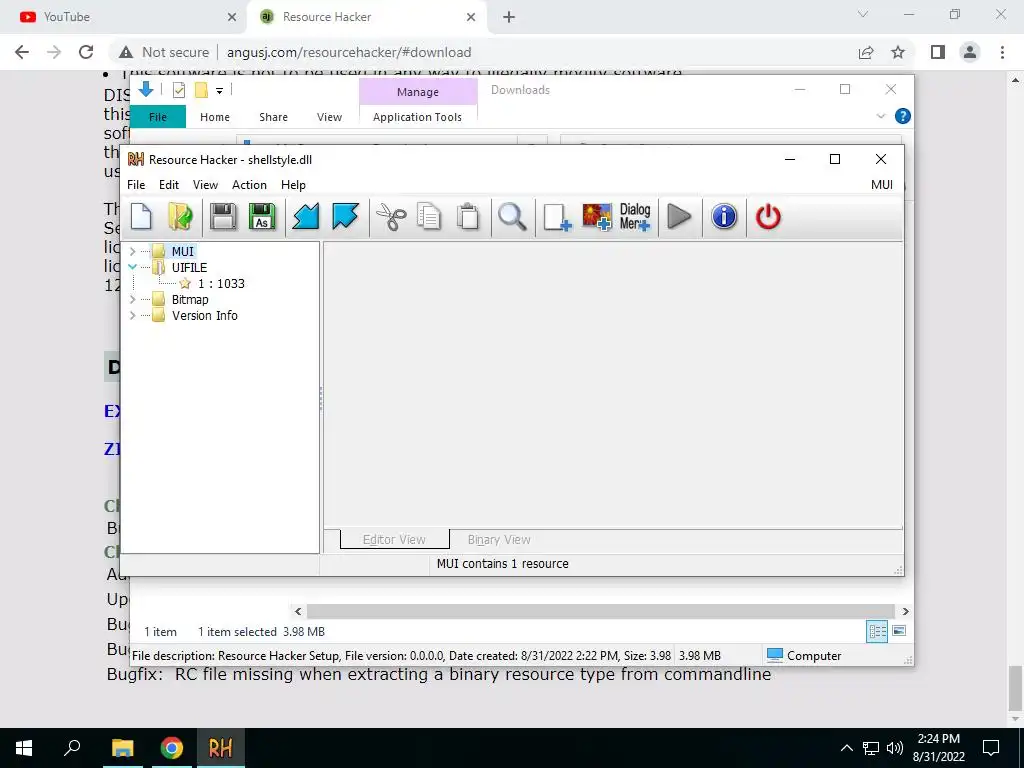Open Home ribbon tab in Explorer
This screenshot has height=768, width=1024.
click(215, 117)
